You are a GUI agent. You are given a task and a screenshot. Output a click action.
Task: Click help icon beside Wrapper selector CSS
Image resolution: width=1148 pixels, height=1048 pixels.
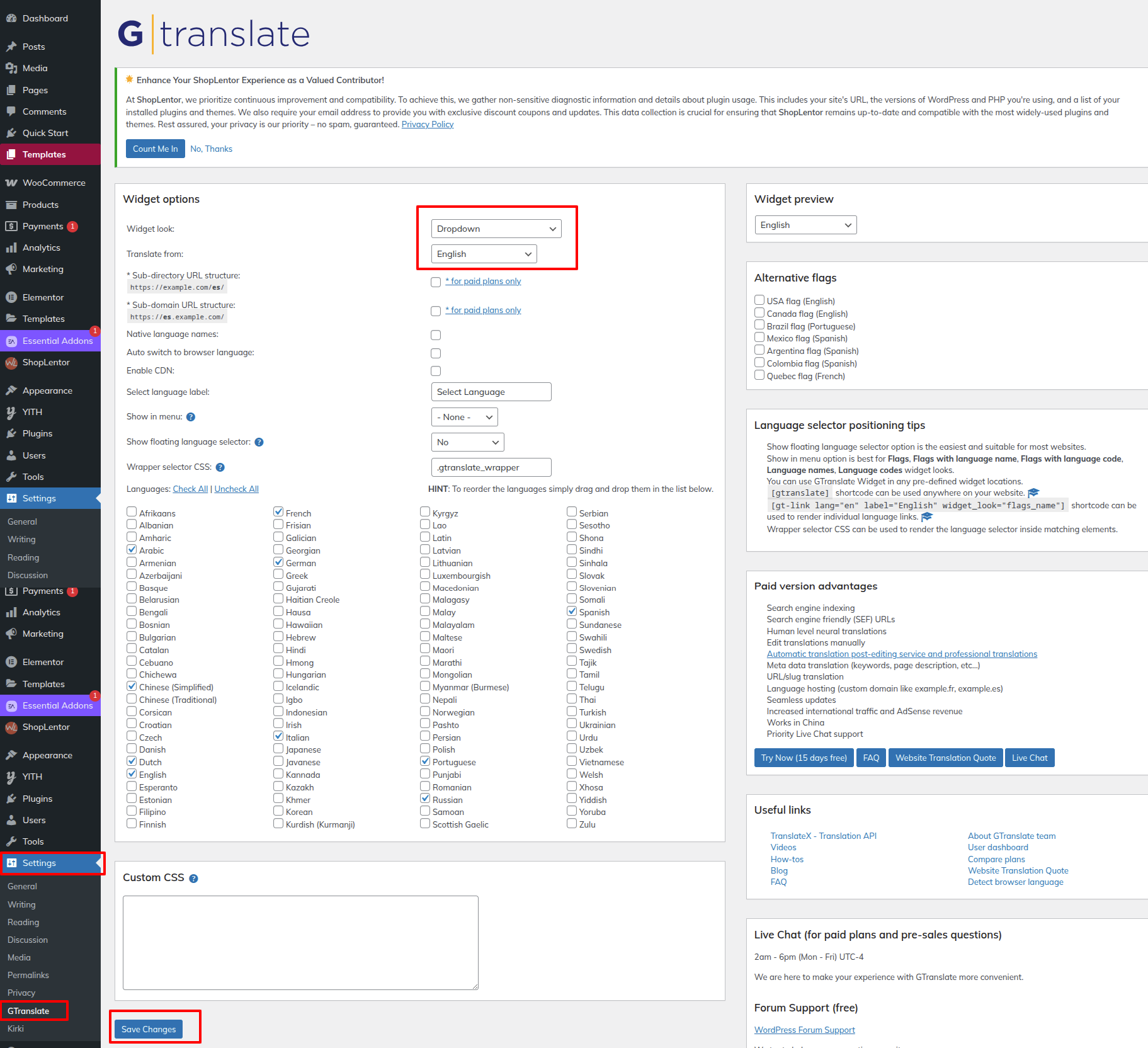tap(220, 467)
